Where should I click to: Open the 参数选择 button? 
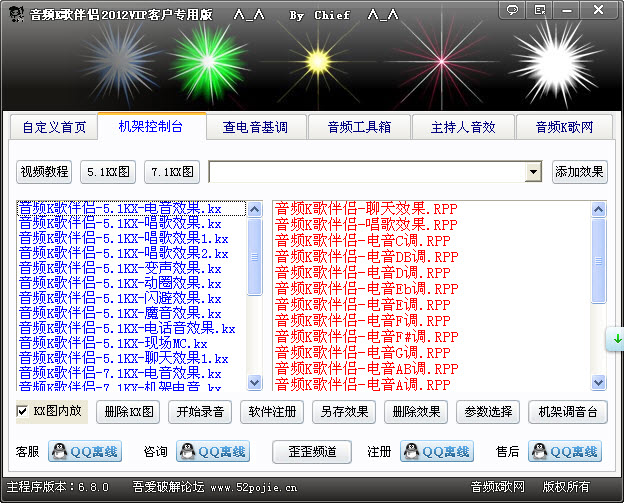click(488, 412)
